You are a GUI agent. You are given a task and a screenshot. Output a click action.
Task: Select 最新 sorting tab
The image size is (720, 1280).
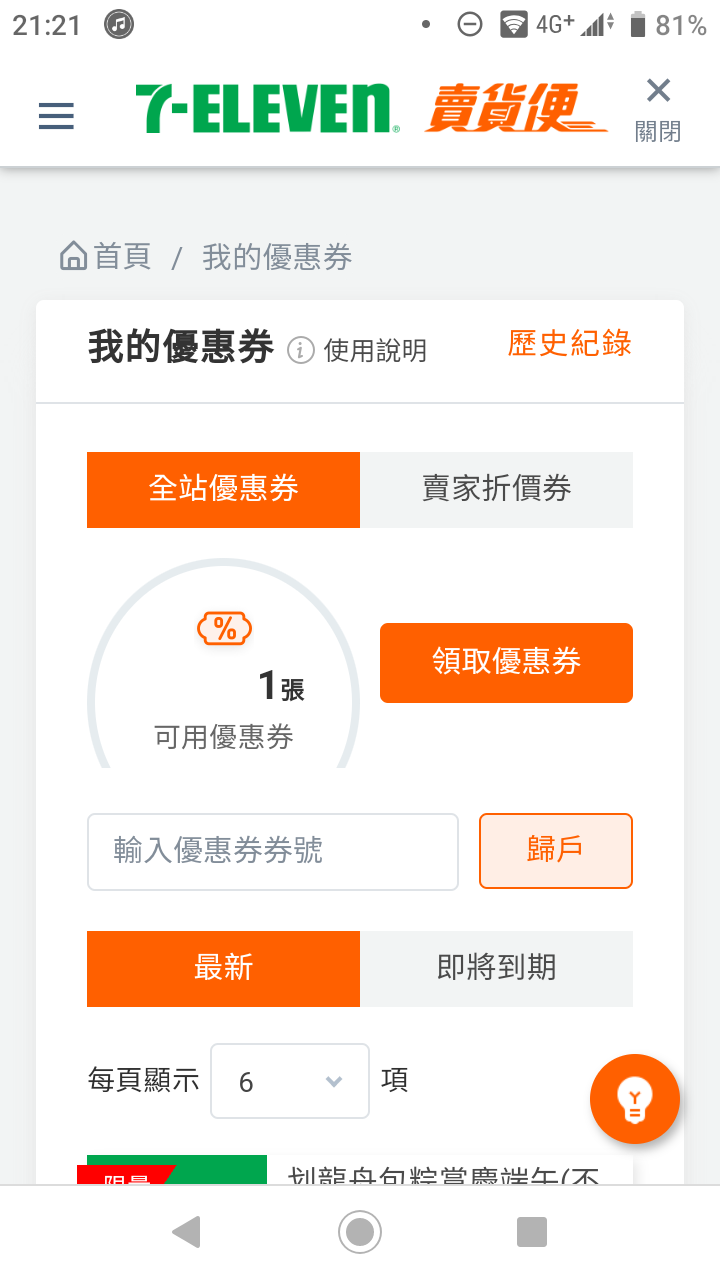tap(223, 968)
